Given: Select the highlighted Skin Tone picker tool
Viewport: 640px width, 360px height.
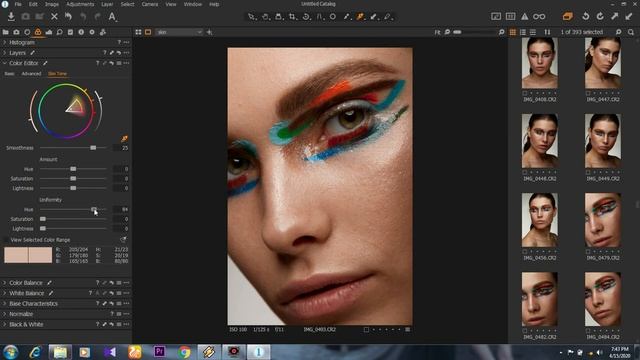Looking at the screenshot, I should (x=360, y=17).
